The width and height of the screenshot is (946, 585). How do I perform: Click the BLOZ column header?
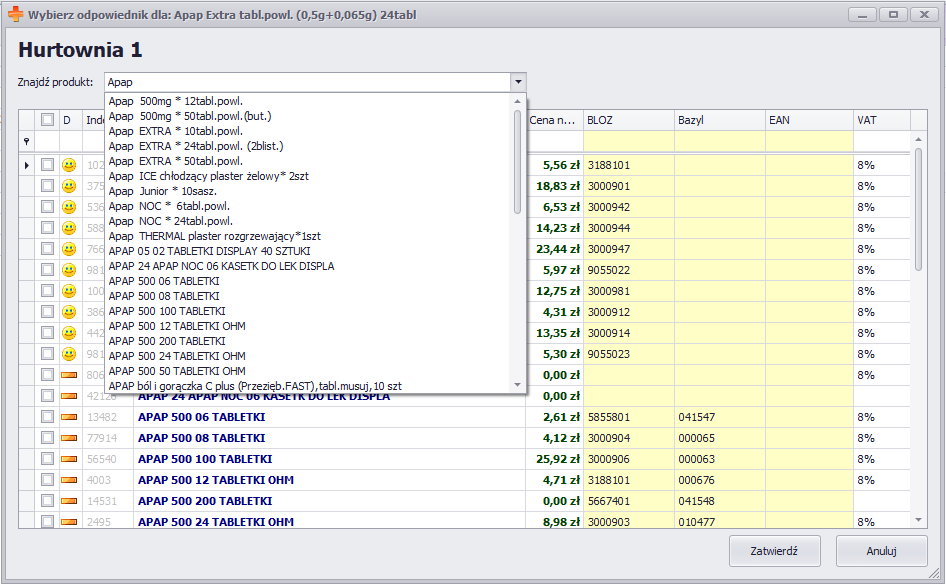(628, 120)
